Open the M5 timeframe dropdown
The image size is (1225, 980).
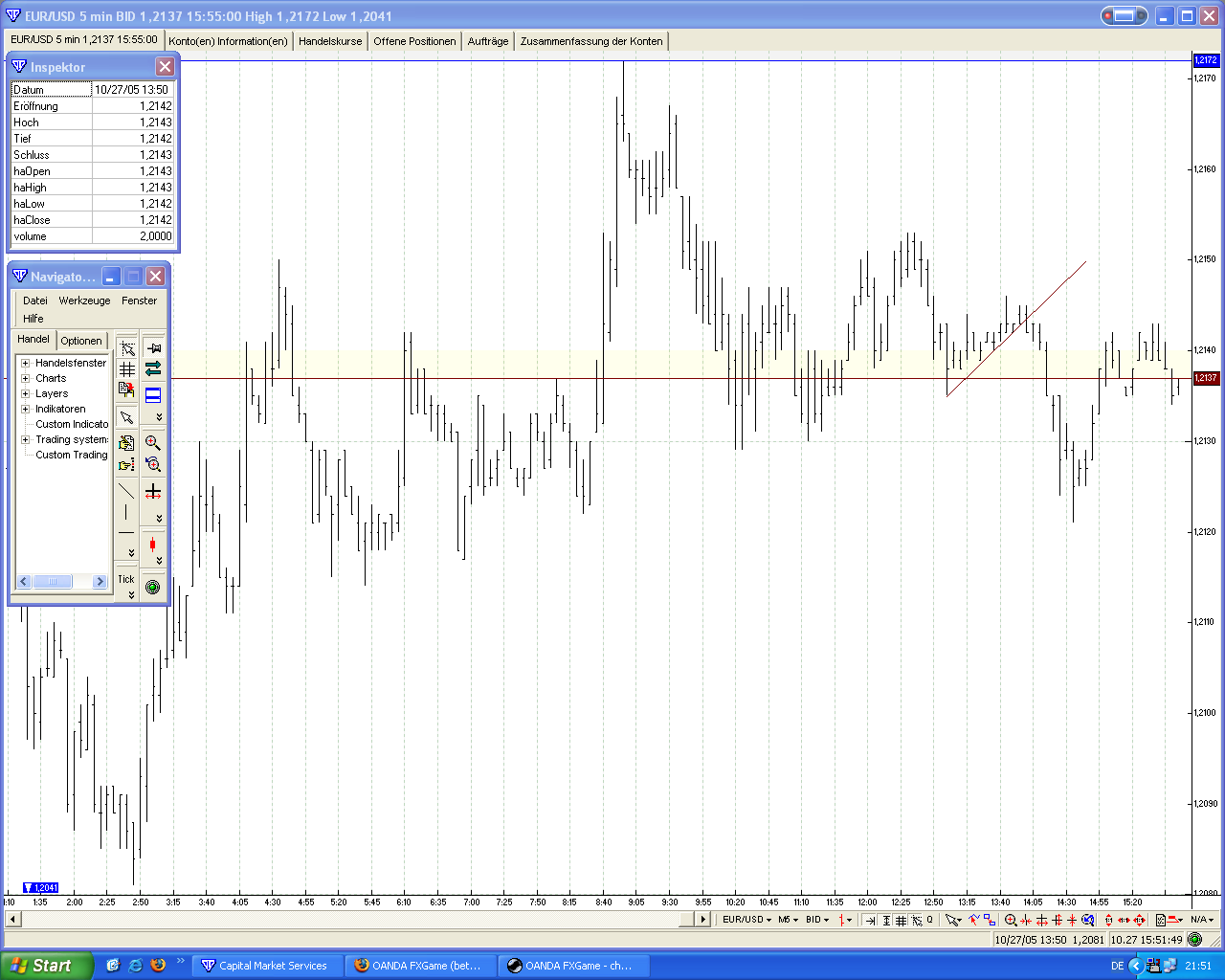pos(788,920)
